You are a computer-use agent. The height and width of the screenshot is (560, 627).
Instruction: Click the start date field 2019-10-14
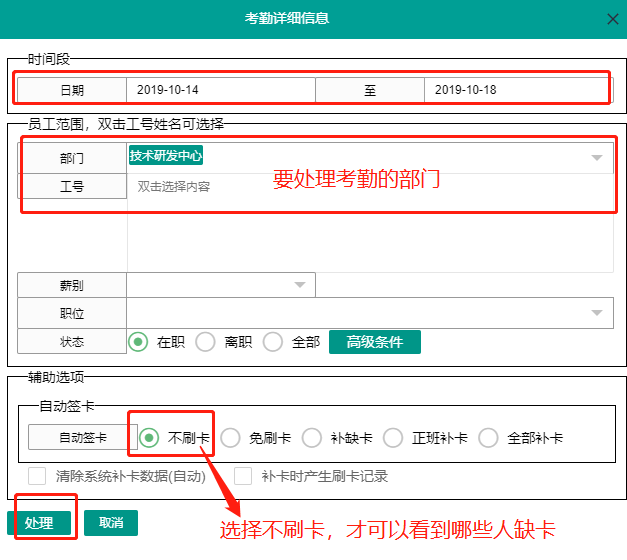[220, 90]
